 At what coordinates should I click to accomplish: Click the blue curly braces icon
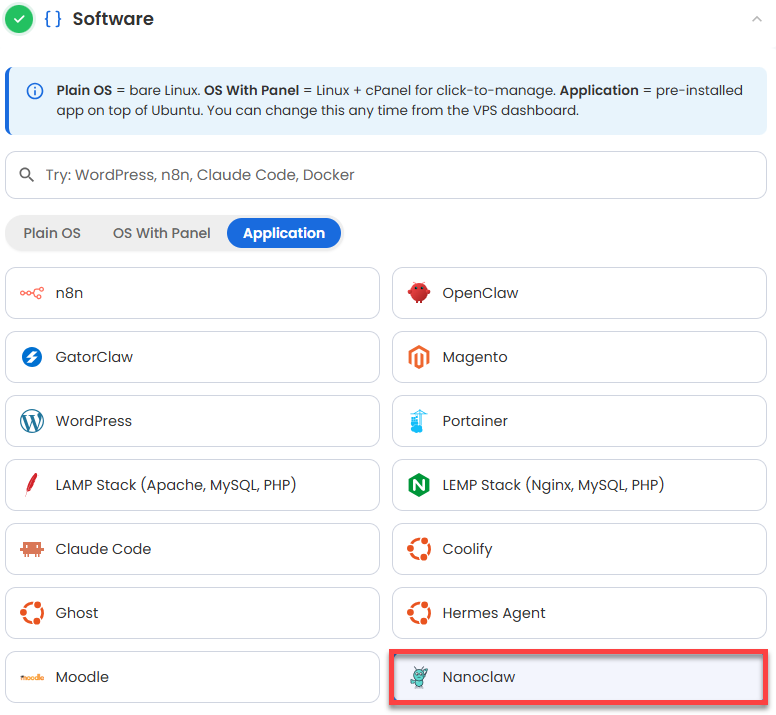(53, 19)
